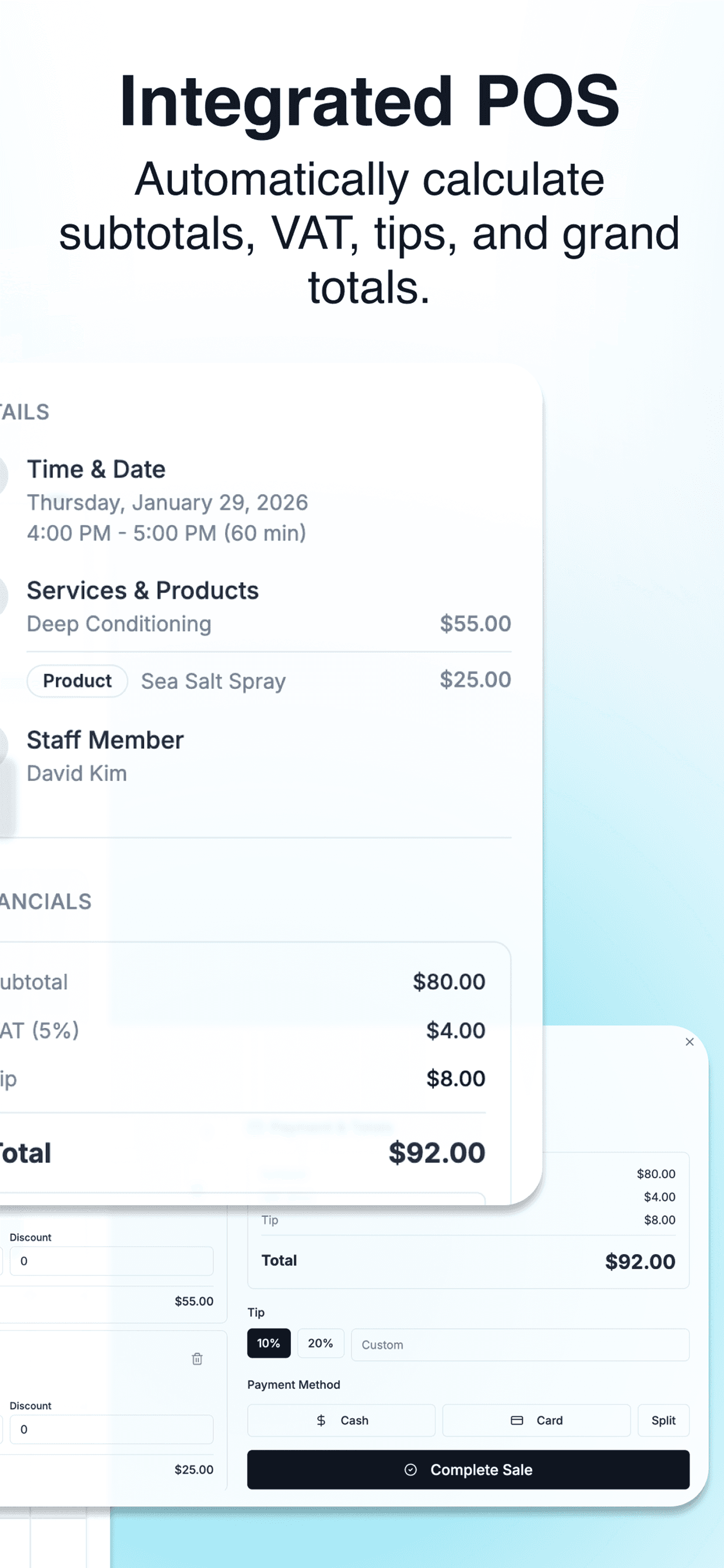This screenshot has width=724, height=1568.
Task: Click the Discount field above the $25.00 price
Action: 113,1430
